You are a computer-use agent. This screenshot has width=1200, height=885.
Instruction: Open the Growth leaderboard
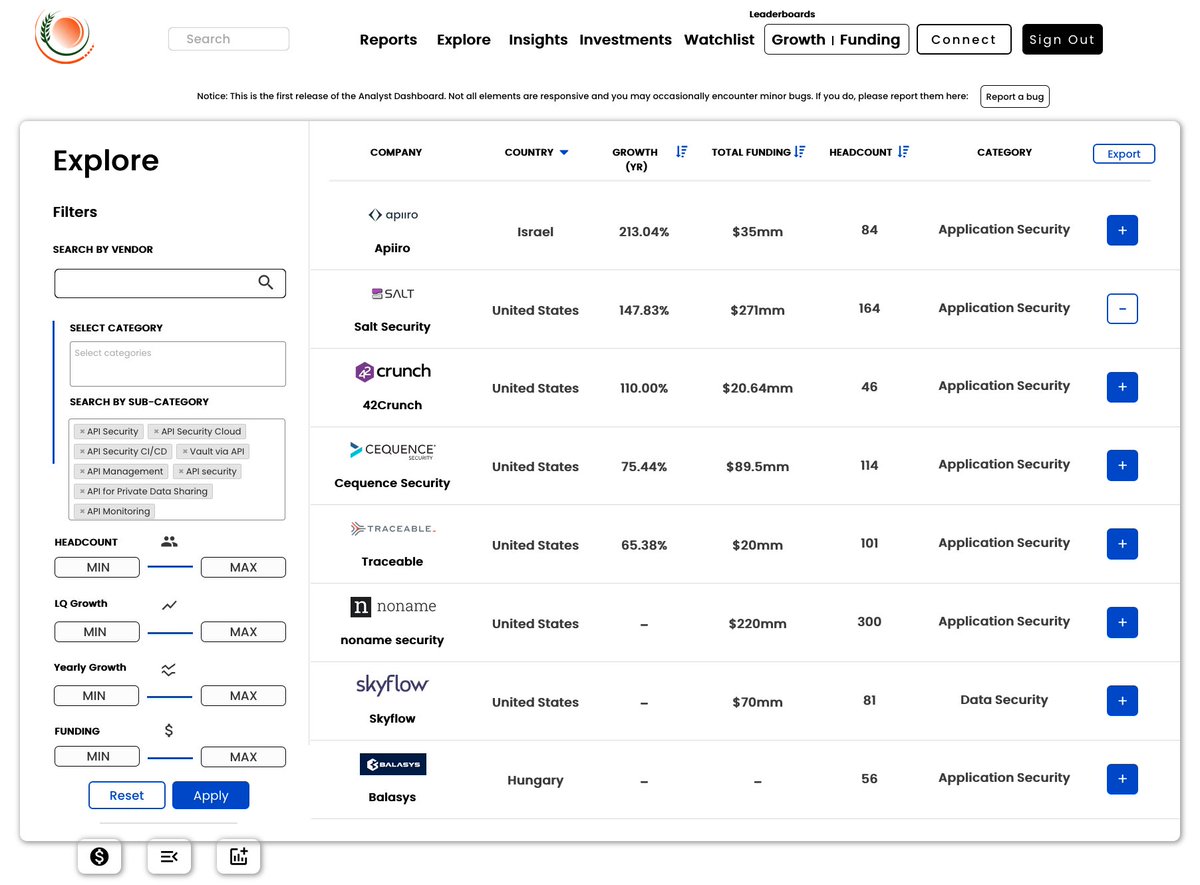click(x=798, y=40)
